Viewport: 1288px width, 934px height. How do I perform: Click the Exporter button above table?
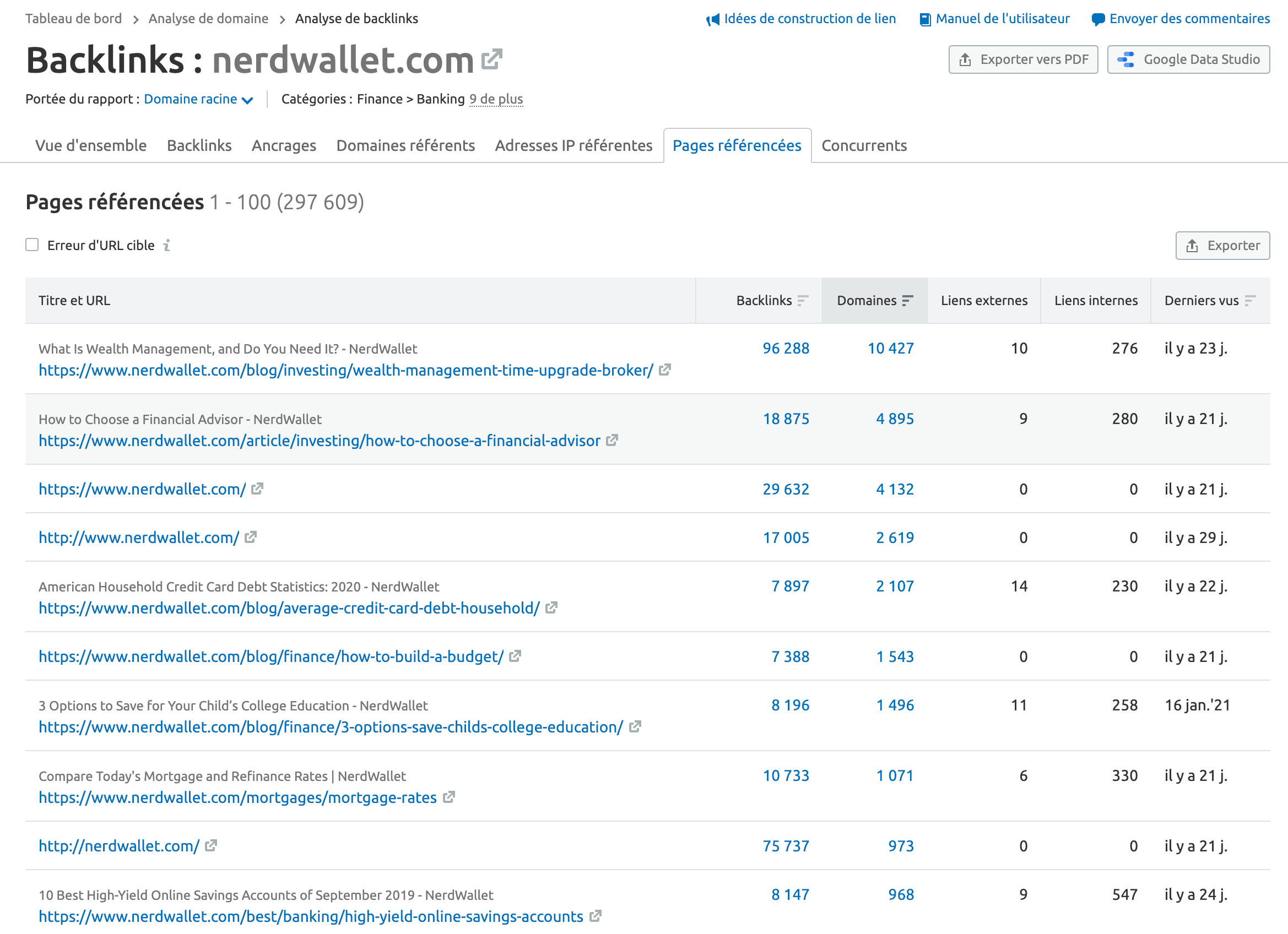1222,245
